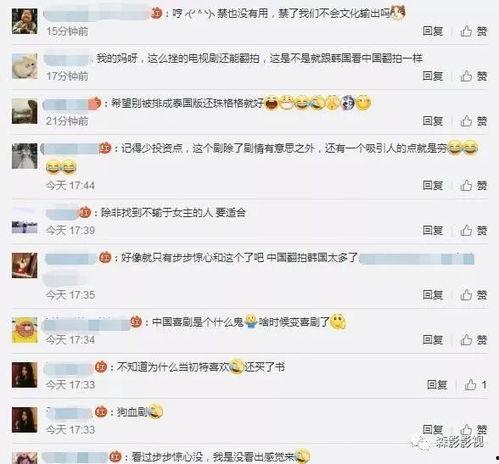
Task: Reply to the 15分钟前 comment
Action: point(433,31)
